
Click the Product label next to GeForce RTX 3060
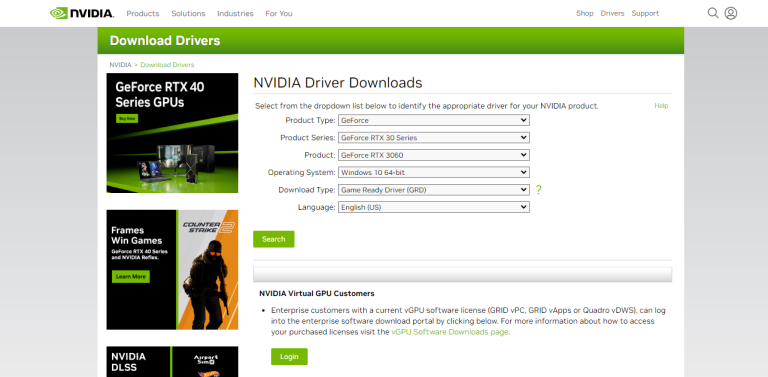click(x=320, y=155)
